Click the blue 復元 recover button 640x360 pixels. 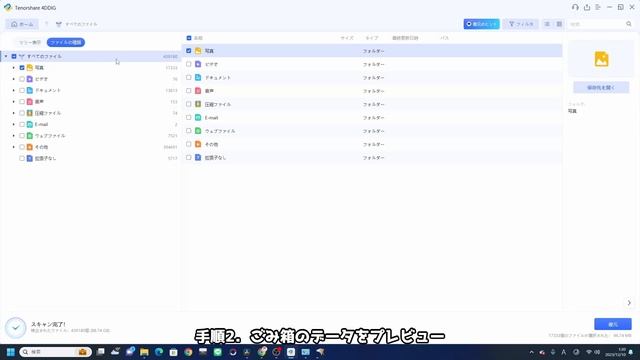click(613, 324)
